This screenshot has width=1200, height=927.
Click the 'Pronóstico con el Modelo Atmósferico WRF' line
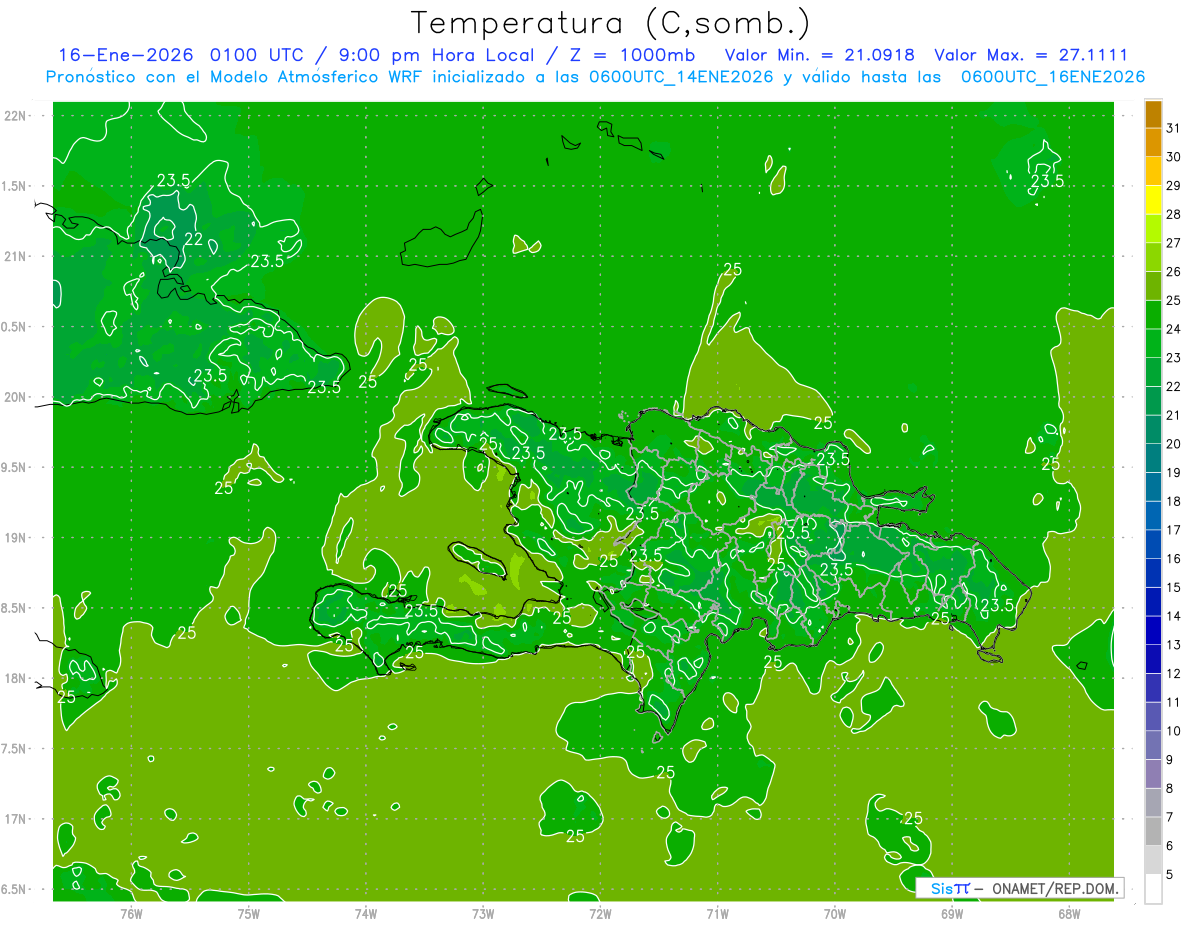[237, 77]
